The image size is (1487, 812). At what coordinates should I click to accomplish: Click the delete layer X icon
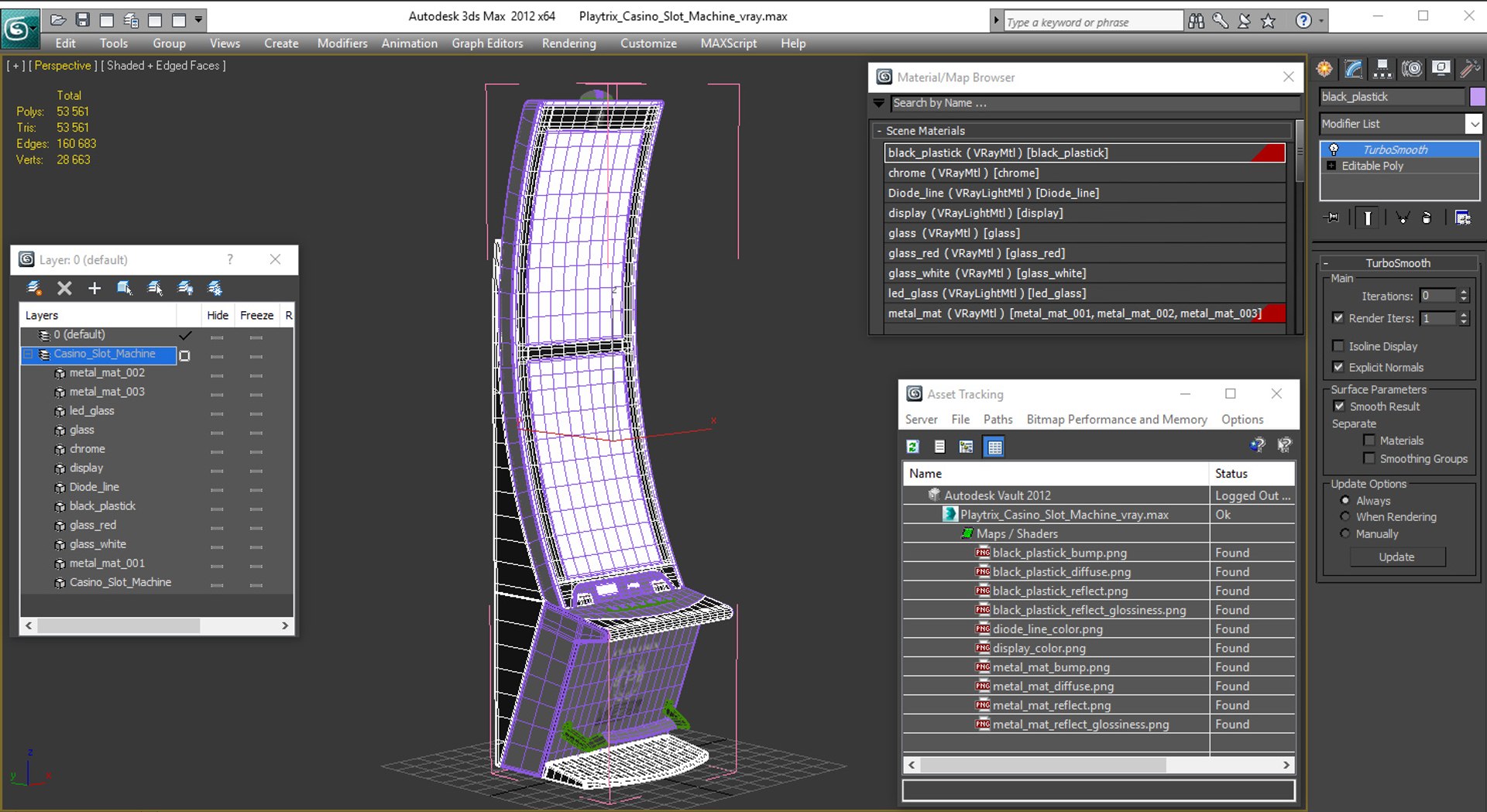click(64, 288)
